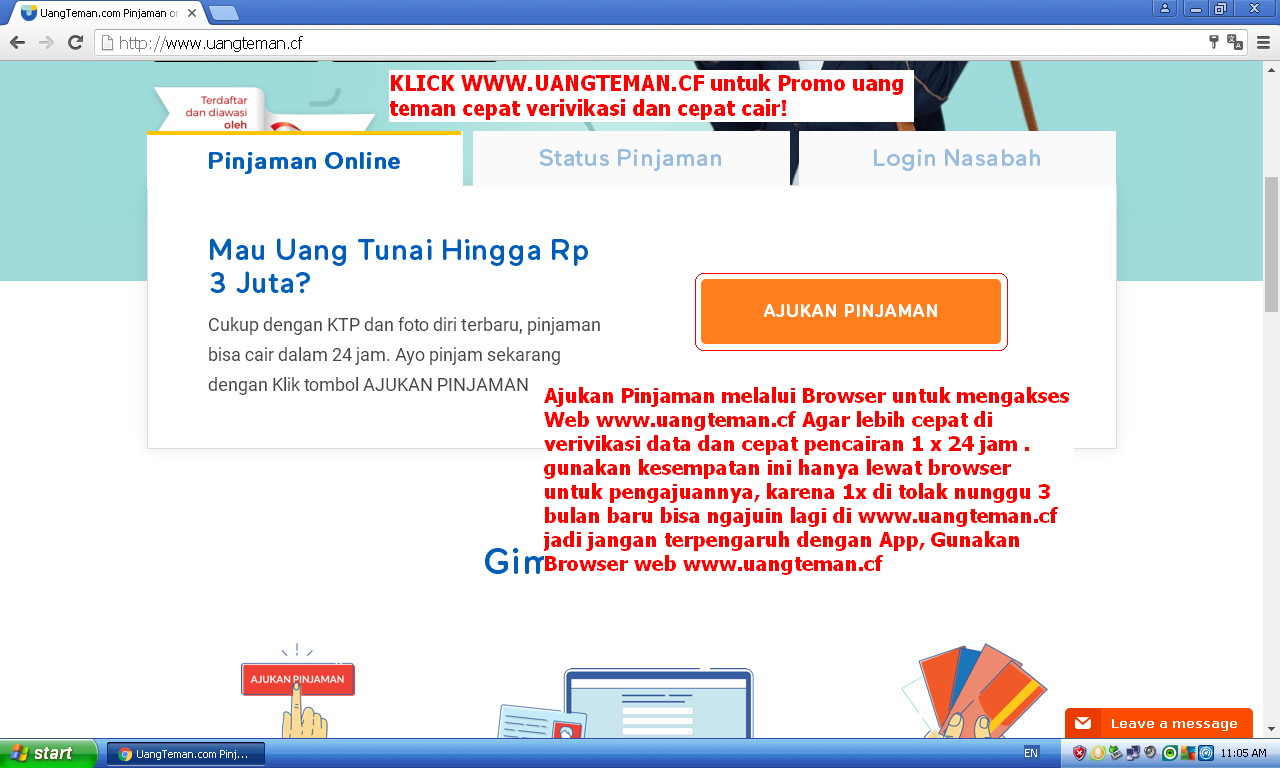Viewport: 1280px width, 768px height.
Task: Minimize the Chrome window
Action: [1195, 9]
